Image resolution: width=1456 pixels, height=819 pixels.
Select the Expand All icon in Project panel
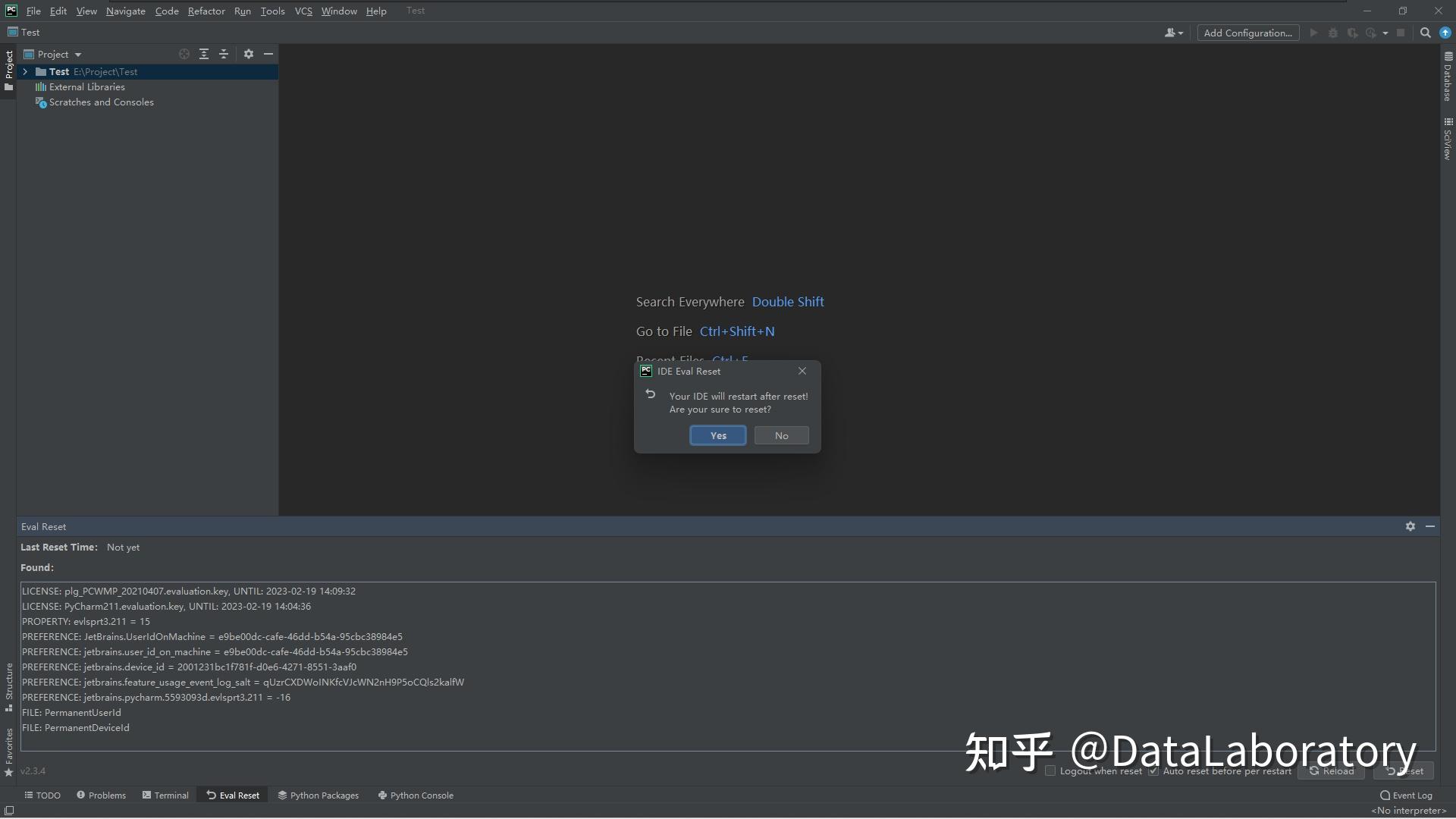204,54
